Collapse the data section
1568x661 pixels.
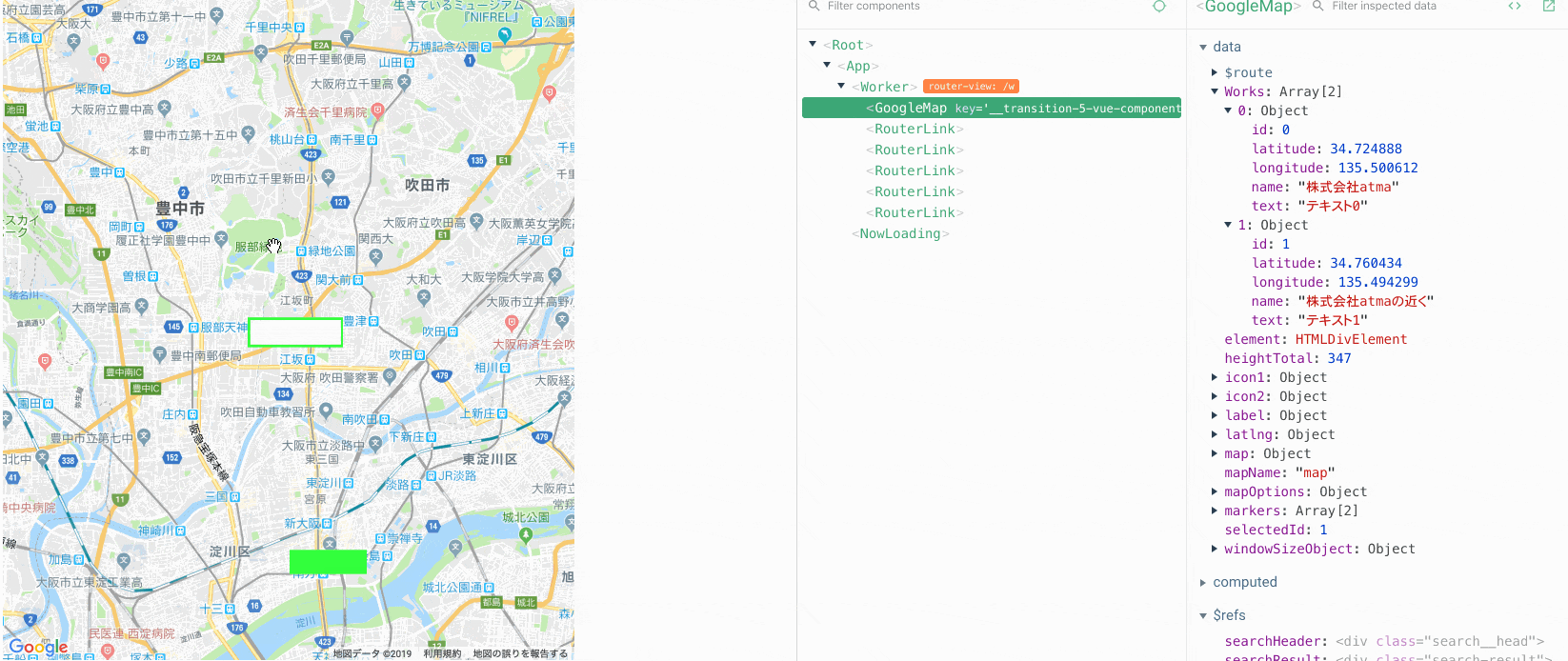click(x=1203, y=47)
